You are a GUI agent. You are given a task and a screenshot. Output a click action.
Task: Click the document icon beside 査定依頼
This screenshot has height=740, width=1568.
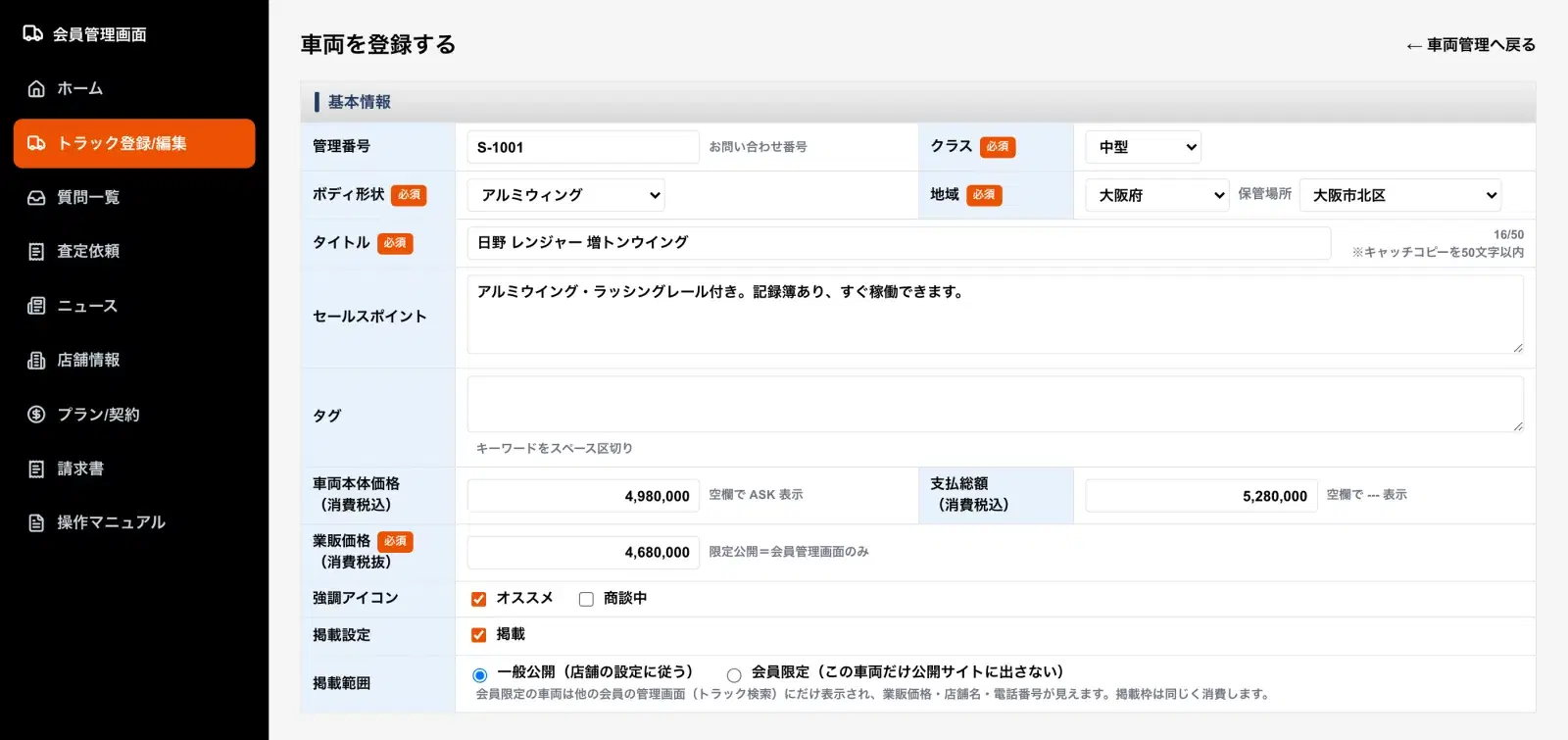click(x=36, y=252)
